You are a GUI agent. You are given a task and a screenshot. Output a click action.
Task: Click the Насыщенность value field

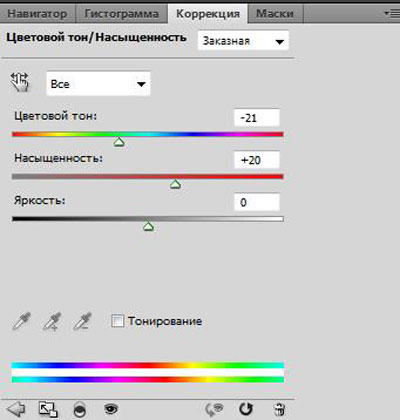[256, 160]
